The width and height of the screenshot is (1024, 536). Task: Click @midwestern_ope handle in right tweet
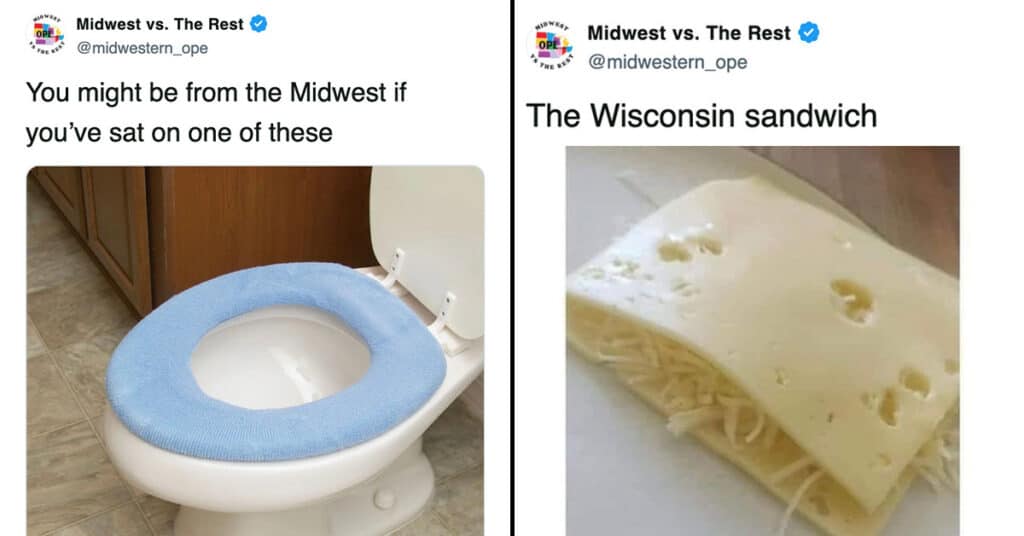click(667, 62)
